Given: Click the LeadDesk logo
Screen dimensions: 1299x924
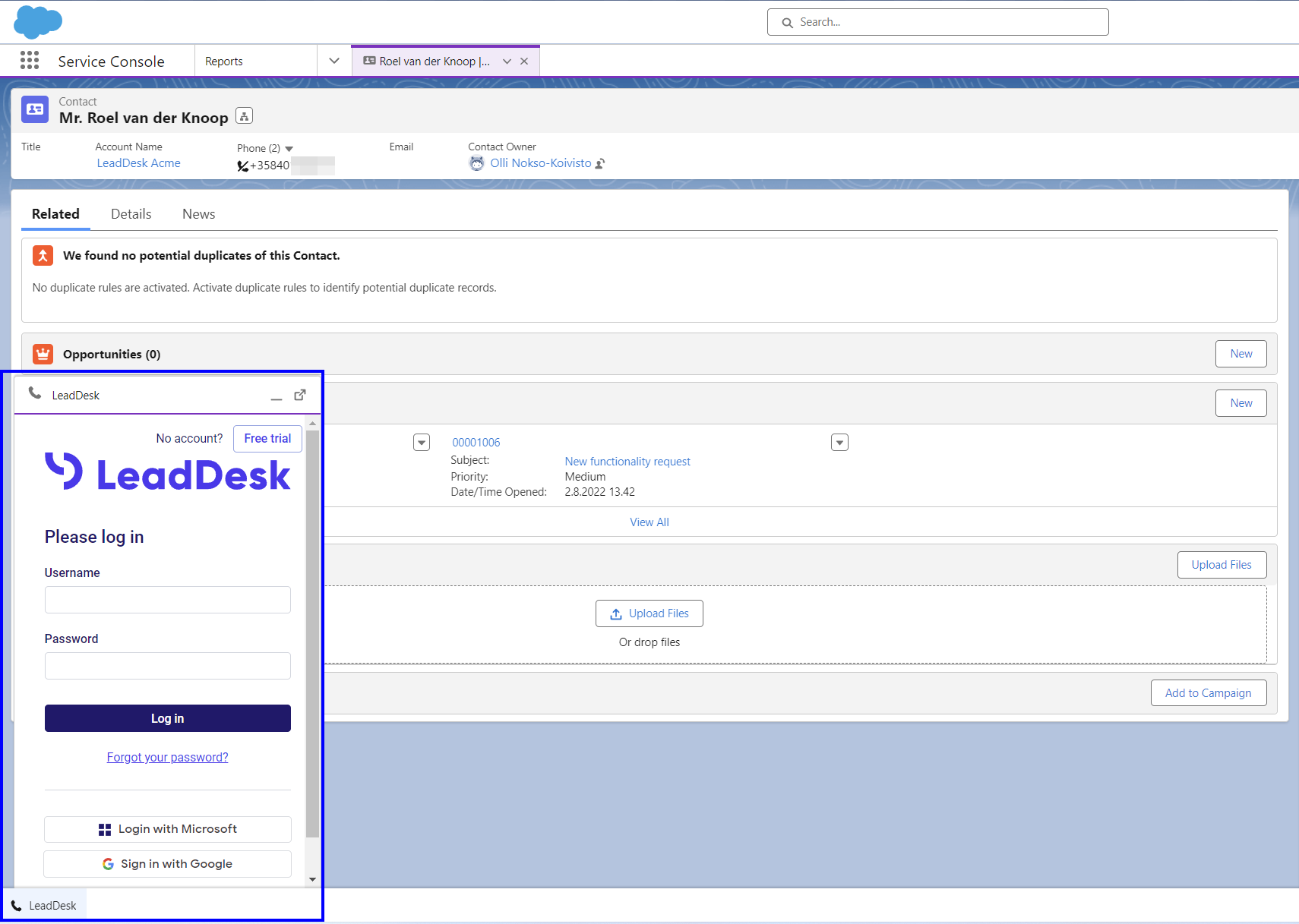Looking at the screenshot, I should [x=167, y=473].
